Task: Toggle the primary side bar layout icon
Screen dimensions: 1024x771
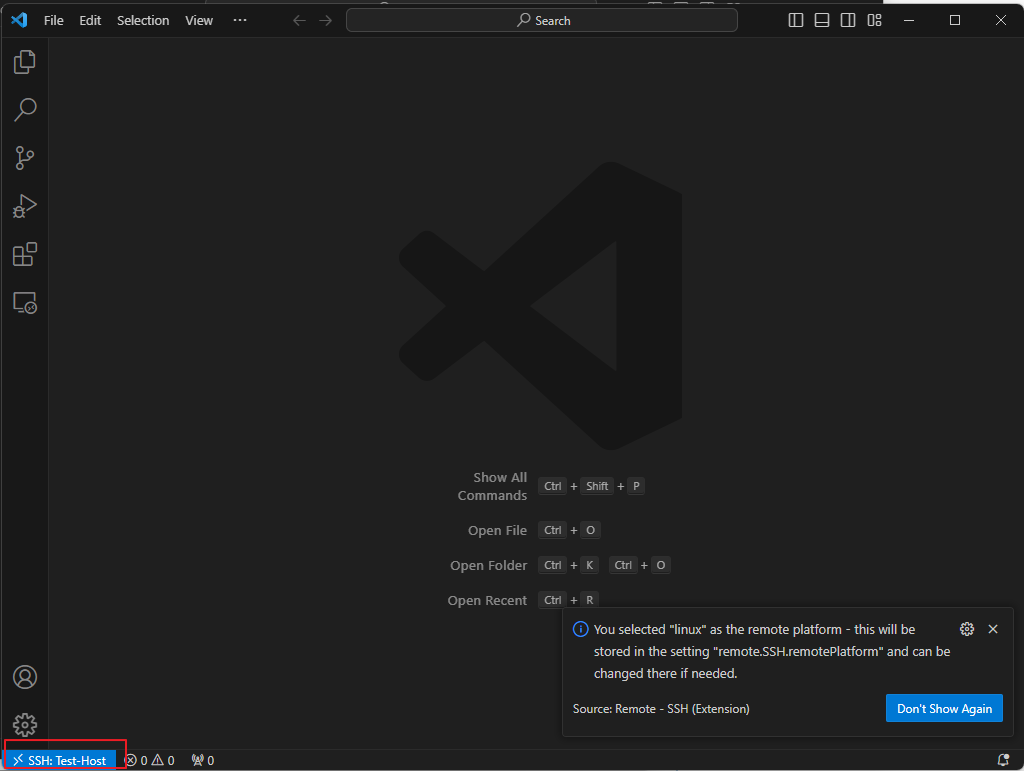Action: click(x=795, y=20)
